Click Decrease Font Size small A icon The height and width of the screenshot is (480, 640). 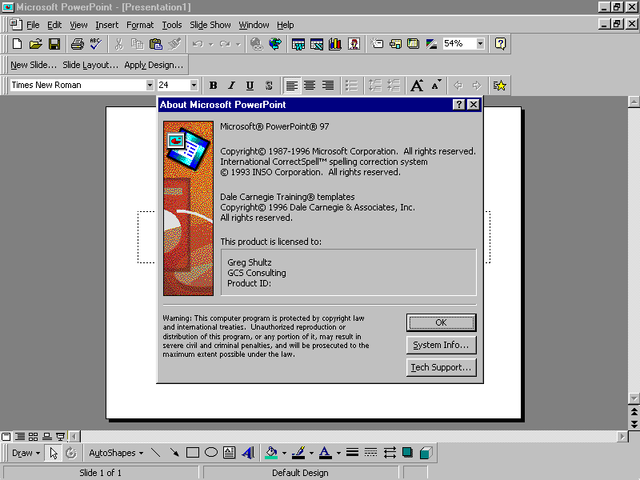(436, 85)
